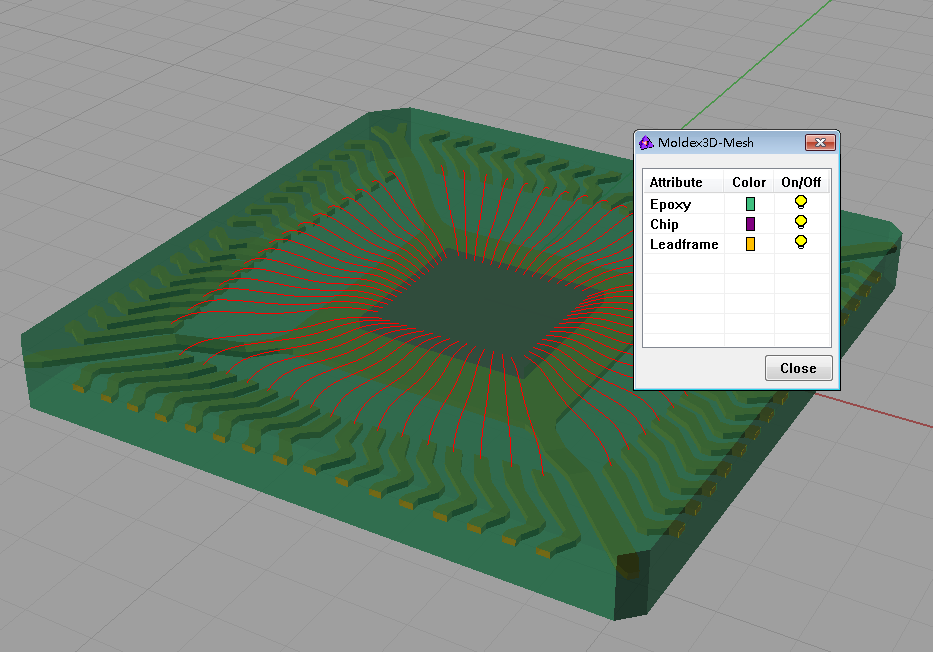Close the Moldex3D-Mesh window with the red X

click(820, 143)
